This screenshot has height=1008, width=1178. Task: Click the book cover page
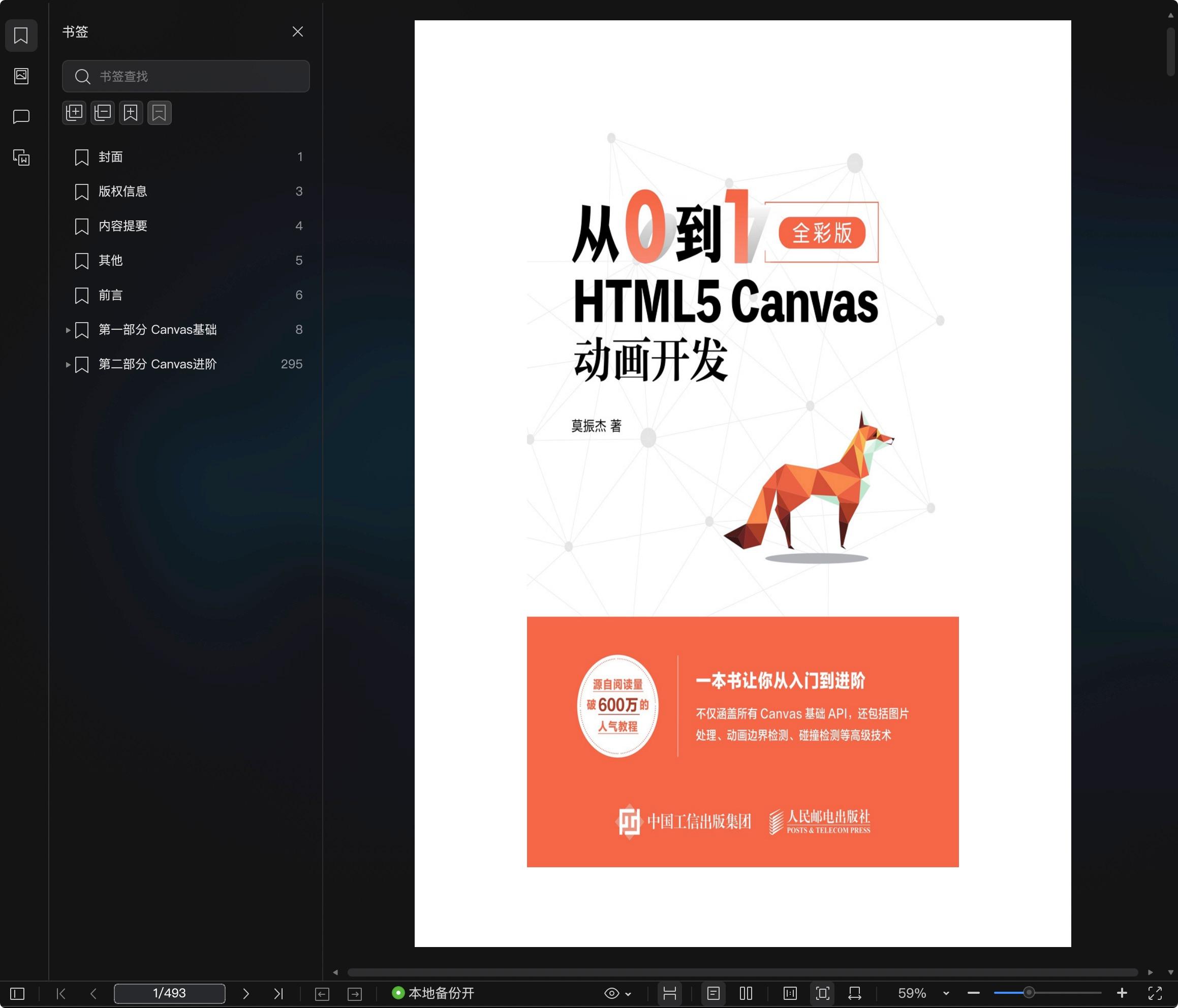[742, 484]
